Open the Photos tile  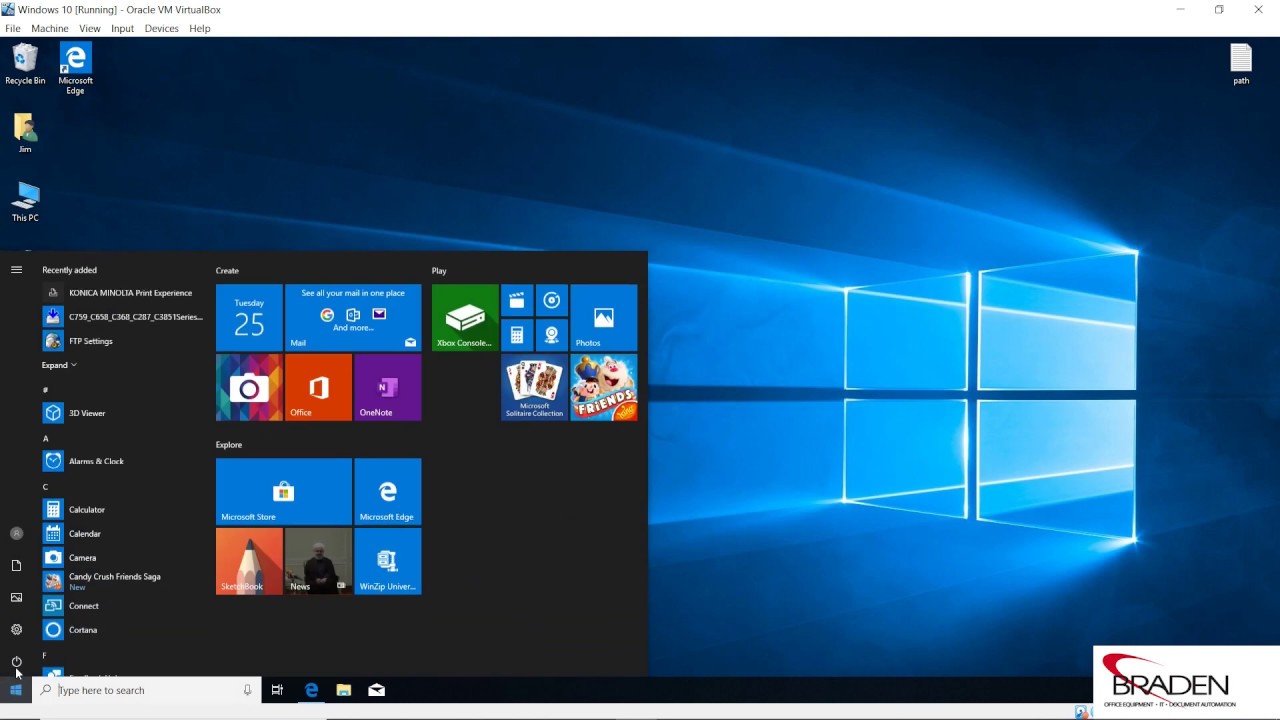[x=604, y=317]
